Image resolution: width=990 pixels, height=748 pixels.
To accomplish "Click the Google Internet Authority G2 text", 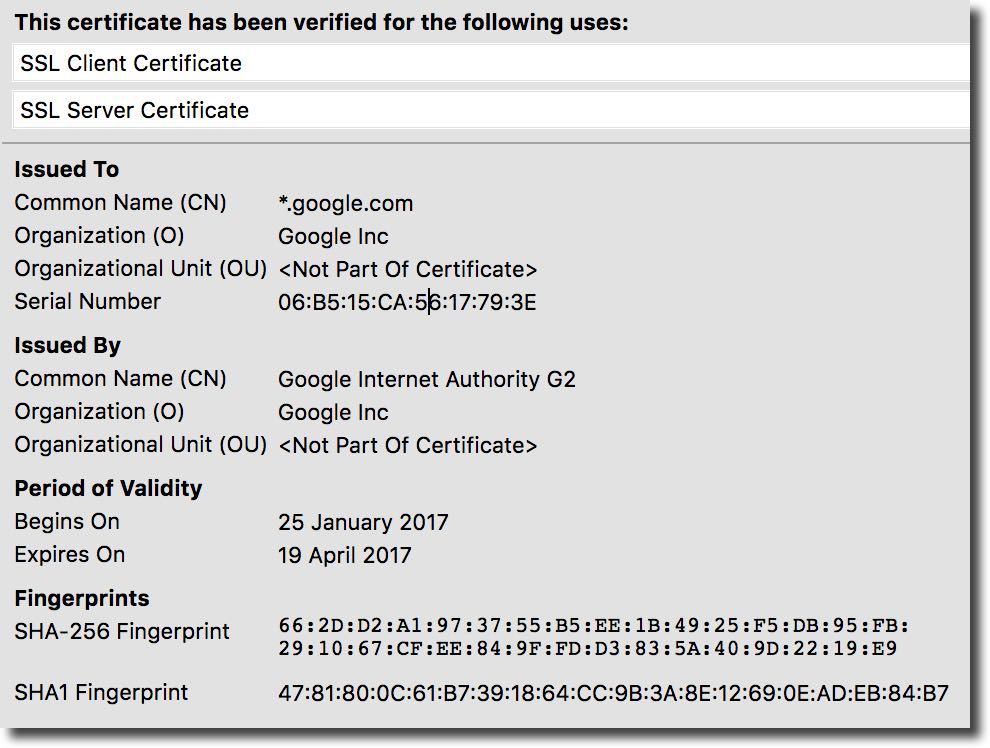I will pyautogui.click(x=427, y=380).
